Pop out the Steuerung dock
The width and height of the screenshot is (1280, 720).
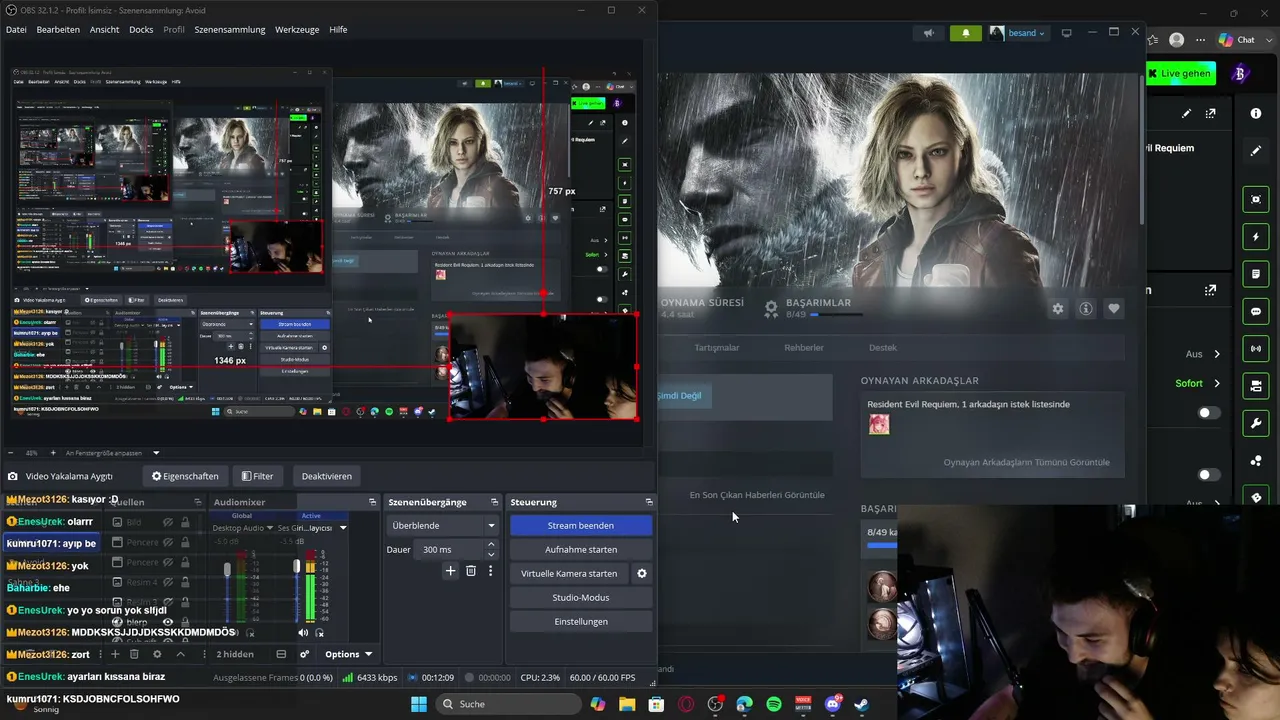tap(649, 502)
